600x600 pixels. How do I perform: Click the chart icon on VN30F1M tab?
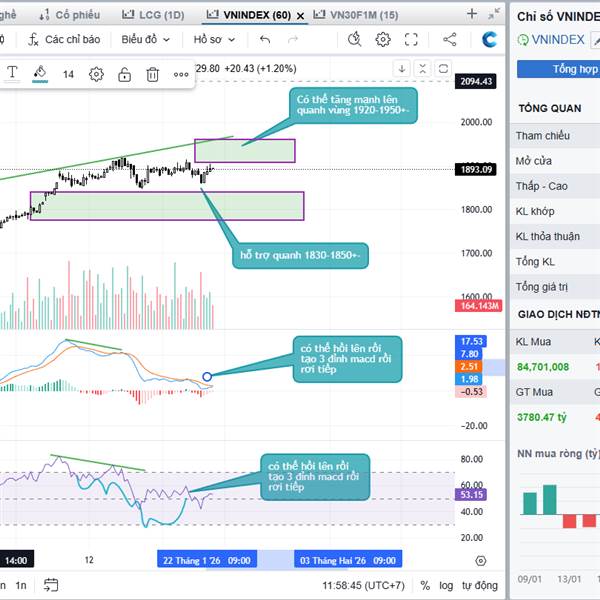[x=319, y=15]
